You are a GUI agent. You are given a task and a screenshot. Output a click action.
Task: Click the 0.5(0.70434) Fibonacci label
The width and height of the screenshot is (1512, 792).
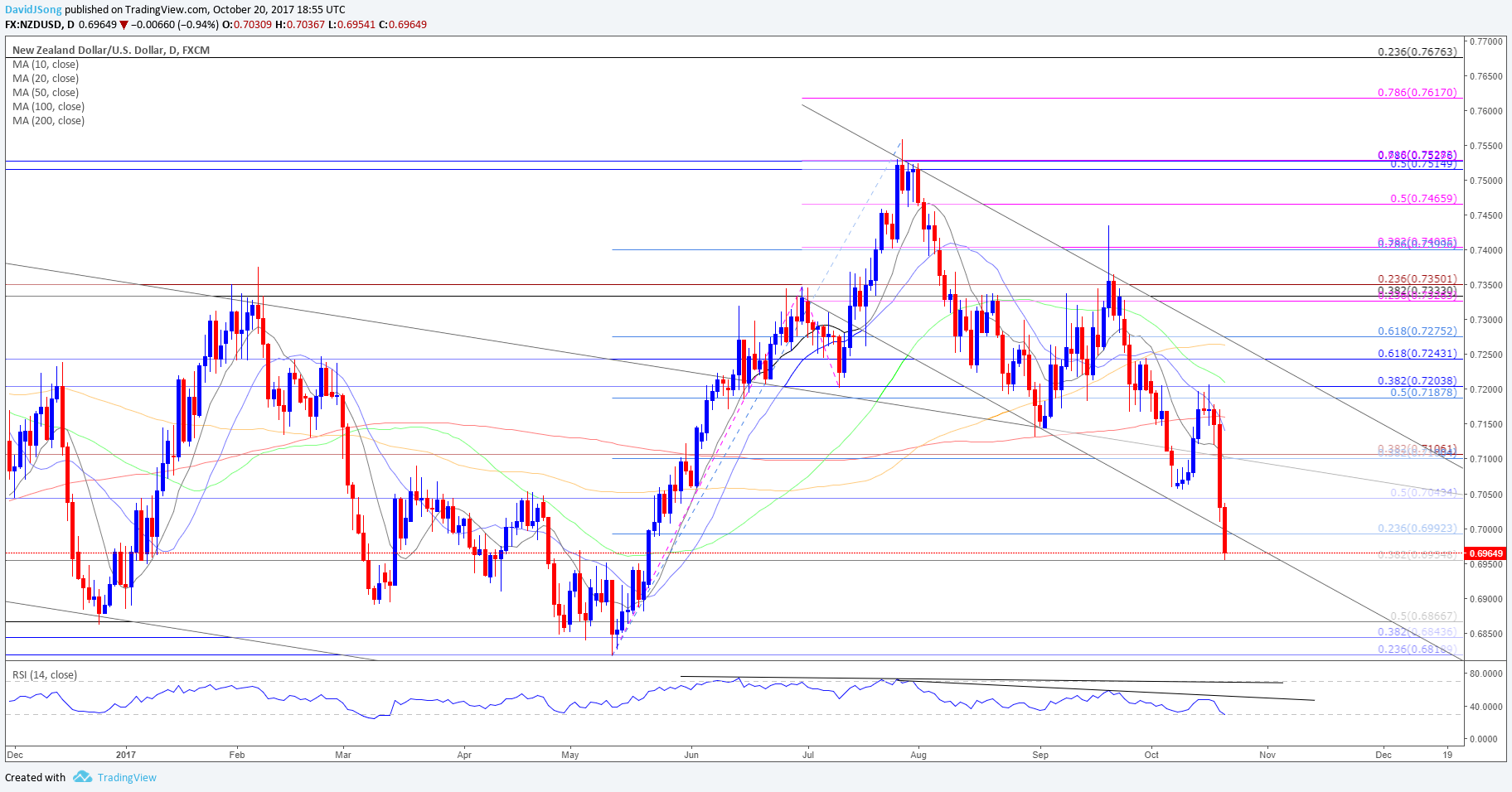click(x=1423, y=493)
